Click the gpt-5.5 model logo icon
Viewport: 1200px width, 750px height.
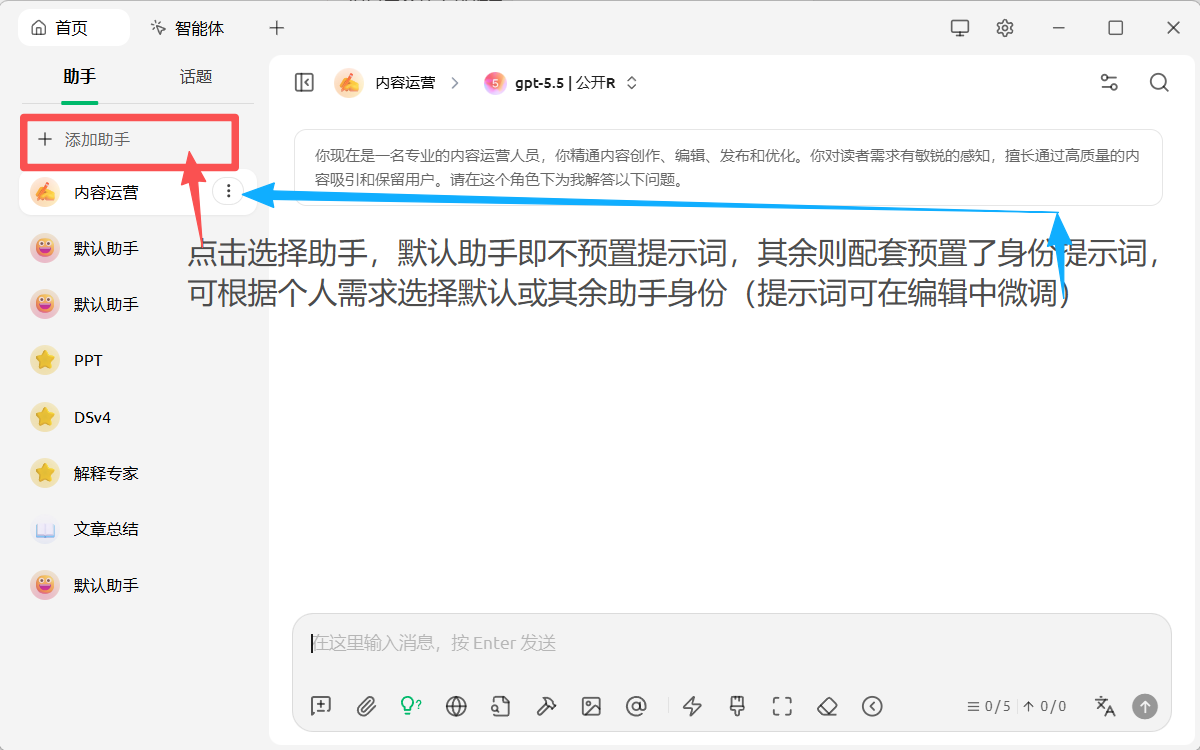click(x=495, y=83)
